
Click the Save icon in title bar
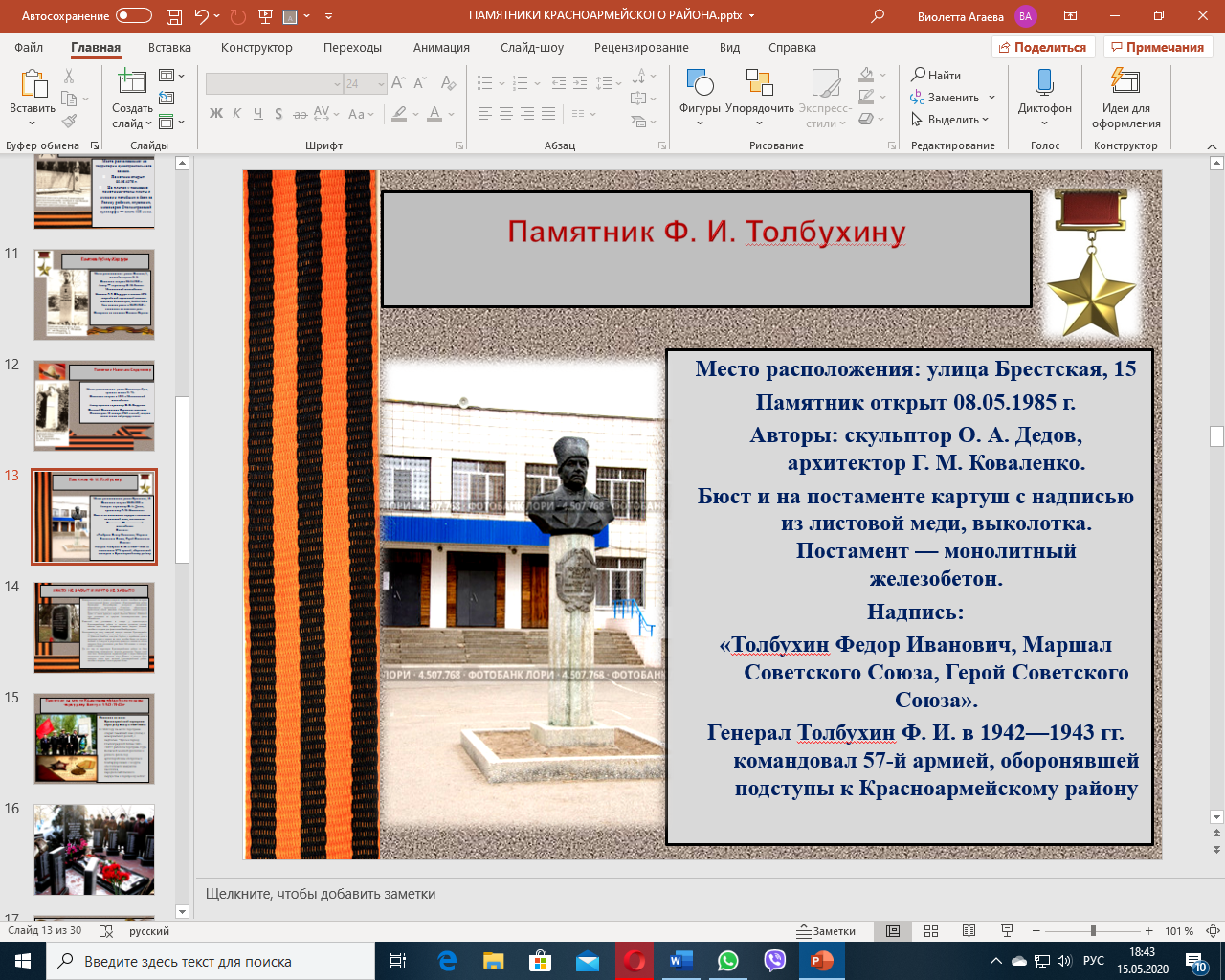173,16
